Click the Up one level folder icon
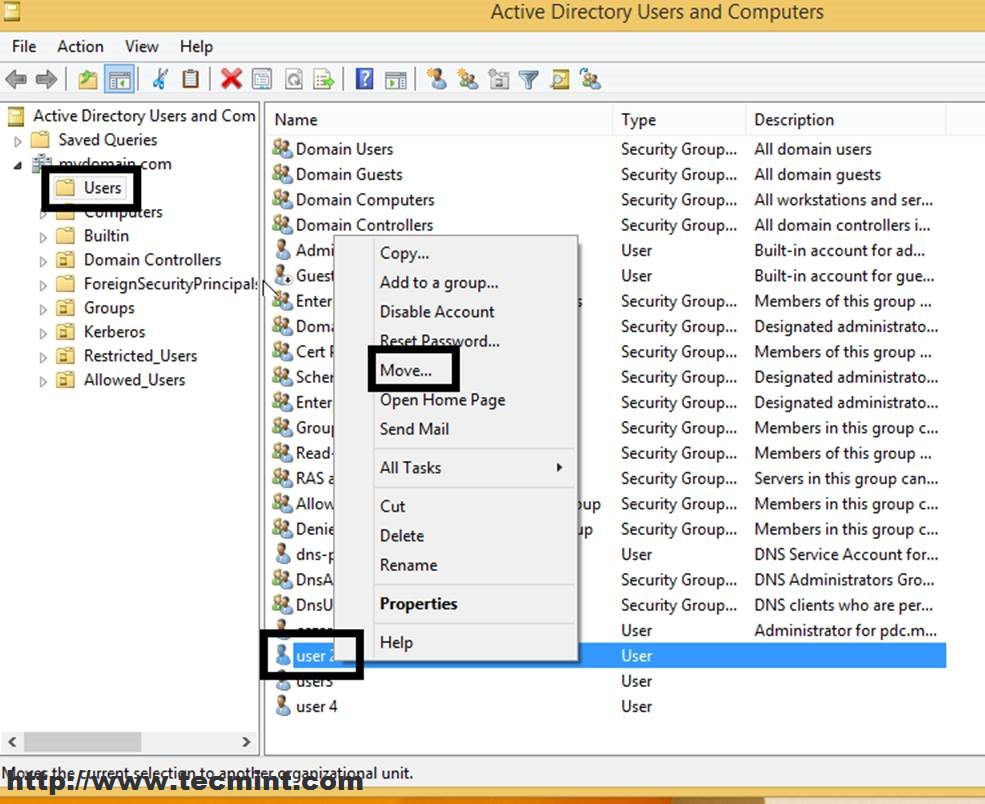 pyautogui.click(x=88, y=79)
